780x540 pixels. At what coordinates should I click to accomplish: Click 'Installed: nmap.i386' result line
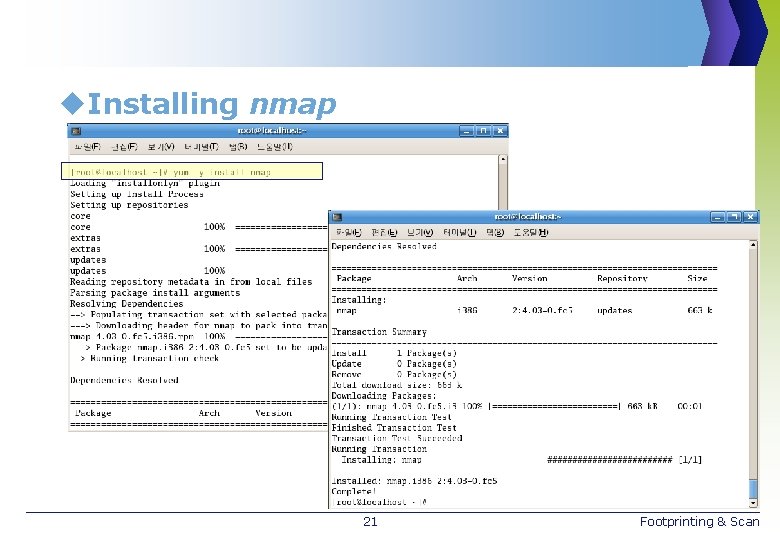414,481
